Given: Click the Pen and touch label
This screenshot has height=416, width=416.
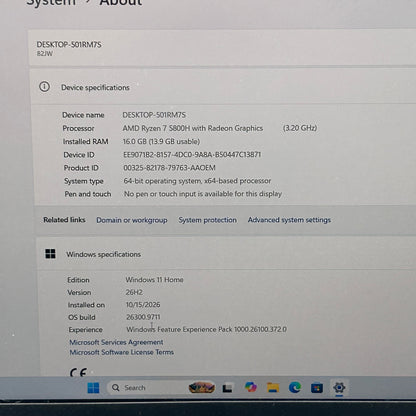Looking at the screenshot, I should (x=88, y=194).
